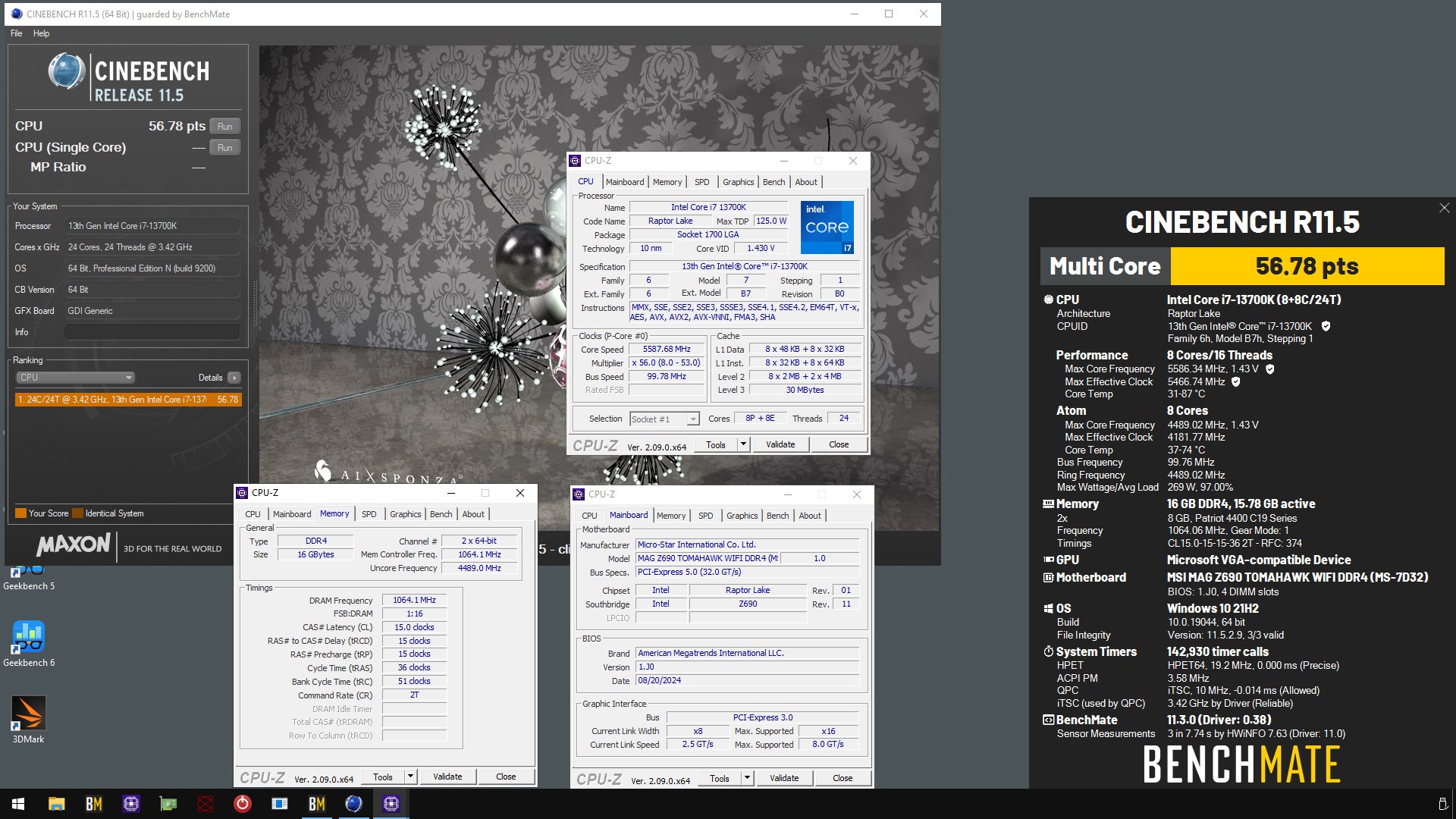Open Cinebench Help menu
Viewport: 1456px width, 819px height.
pyautogui.click(x=42, y=33)
